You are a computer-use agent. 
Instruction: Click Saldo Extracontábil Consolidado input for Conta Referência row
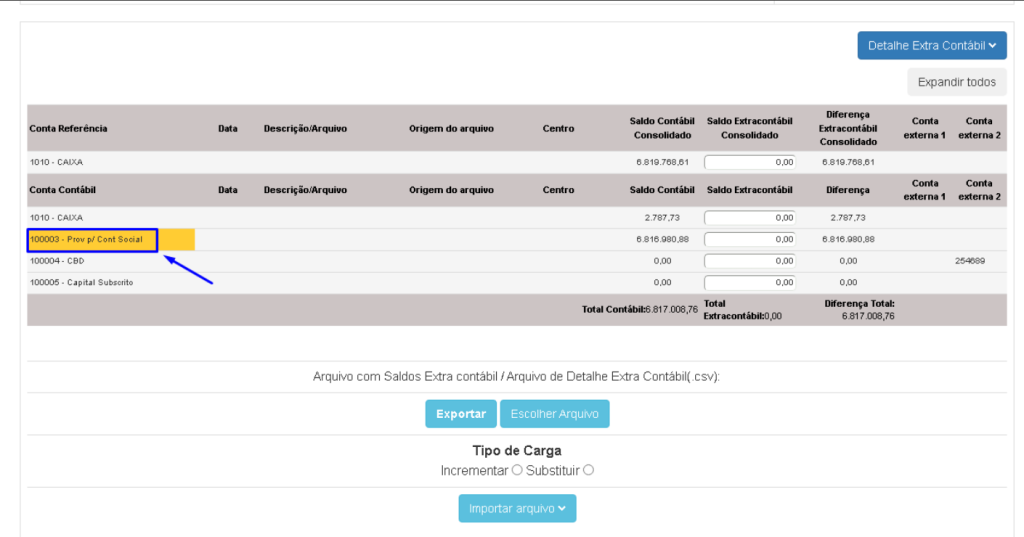749,162
